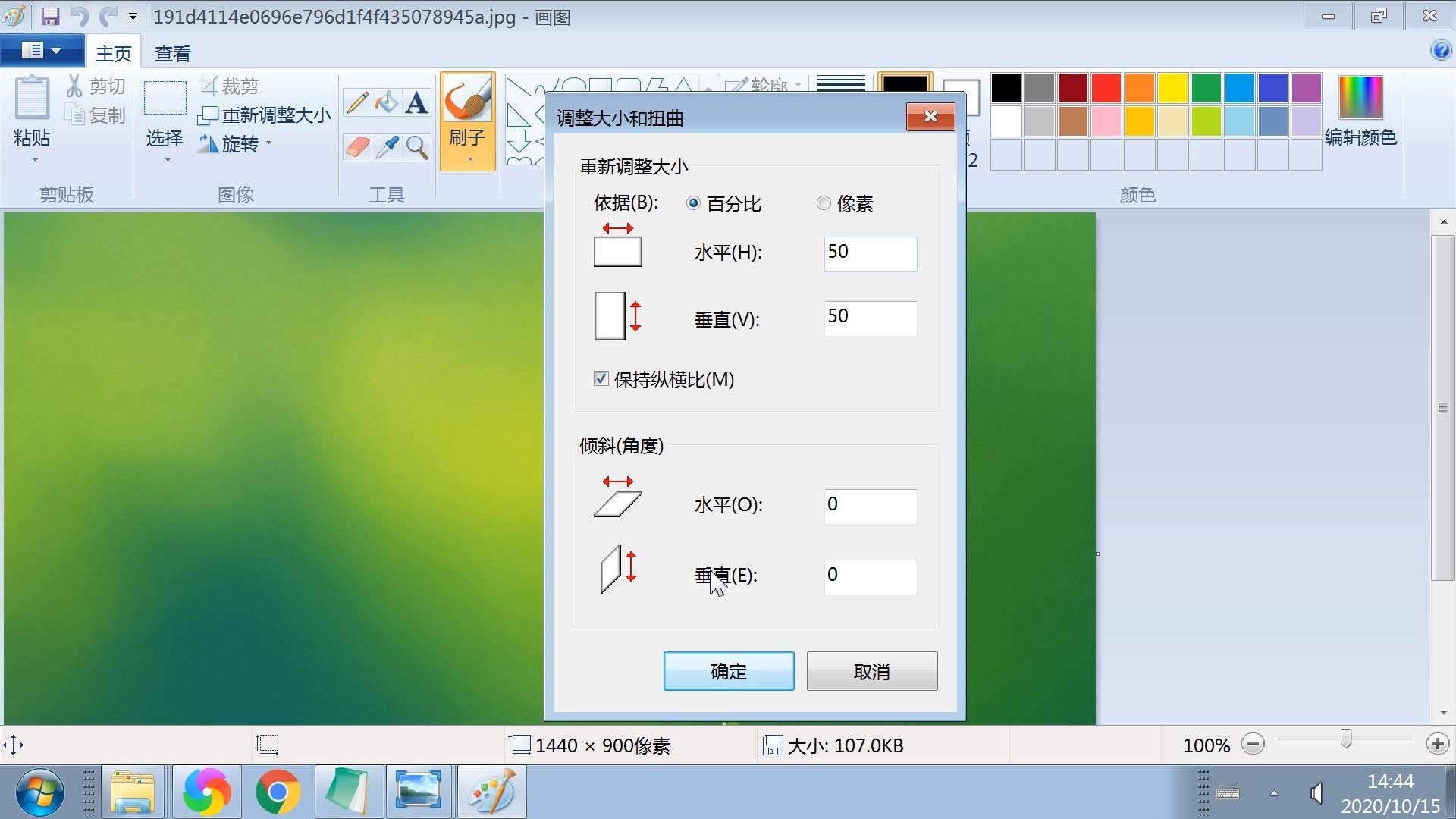Image resolution: width=1456 pixels, height=819 pixels.
Task: Click the 确定 button
Action: coord(728,671)
